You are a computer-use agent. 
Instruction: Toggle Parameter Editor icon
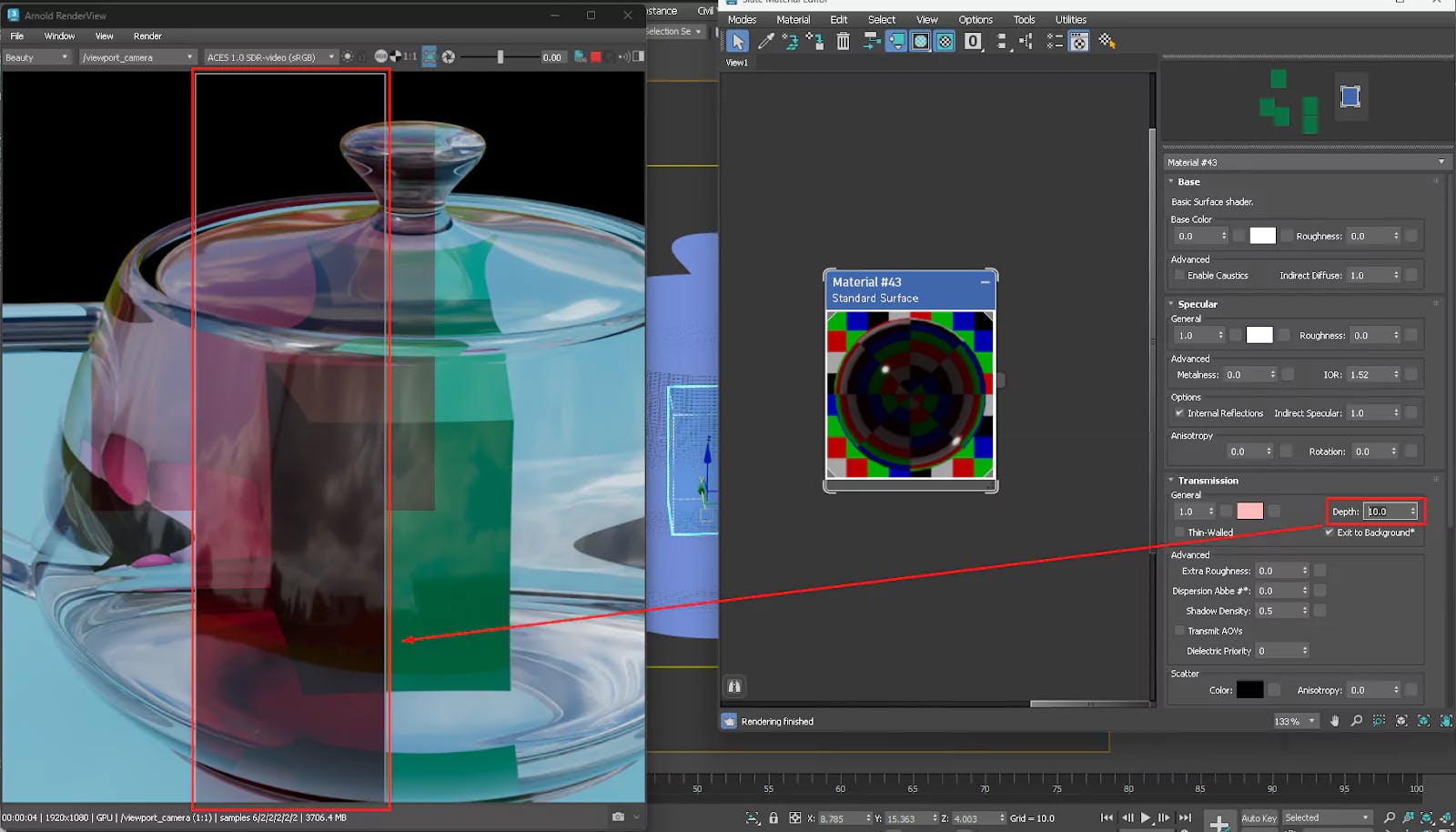(1078, 41)
